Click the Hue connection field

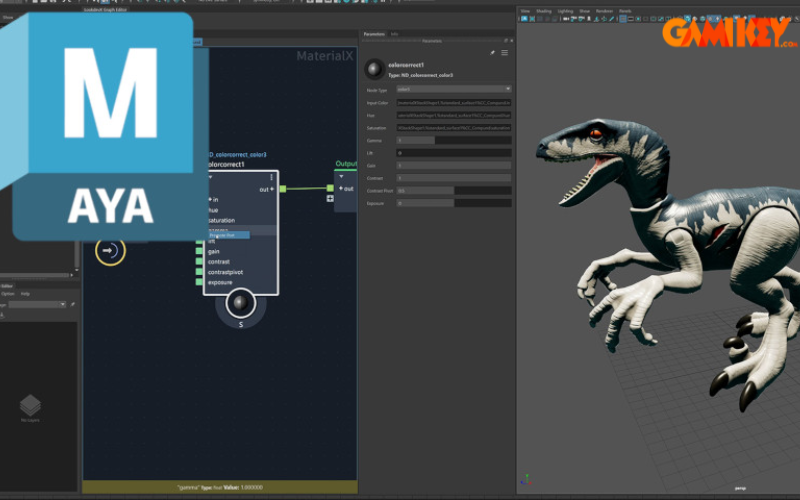coord(454,115)
